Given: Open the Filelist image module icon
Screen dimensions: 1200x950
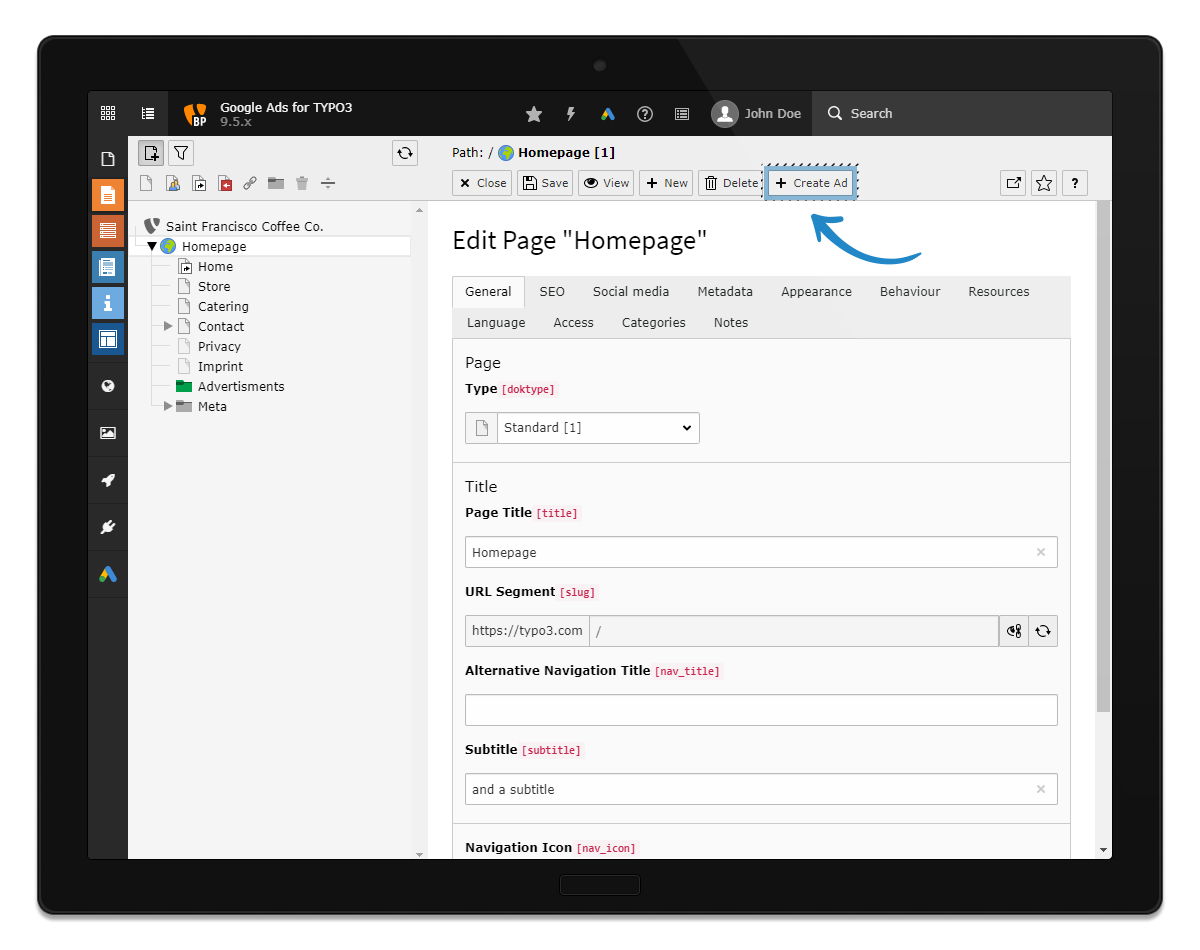Looking at the screenshot, I should 108,433.
